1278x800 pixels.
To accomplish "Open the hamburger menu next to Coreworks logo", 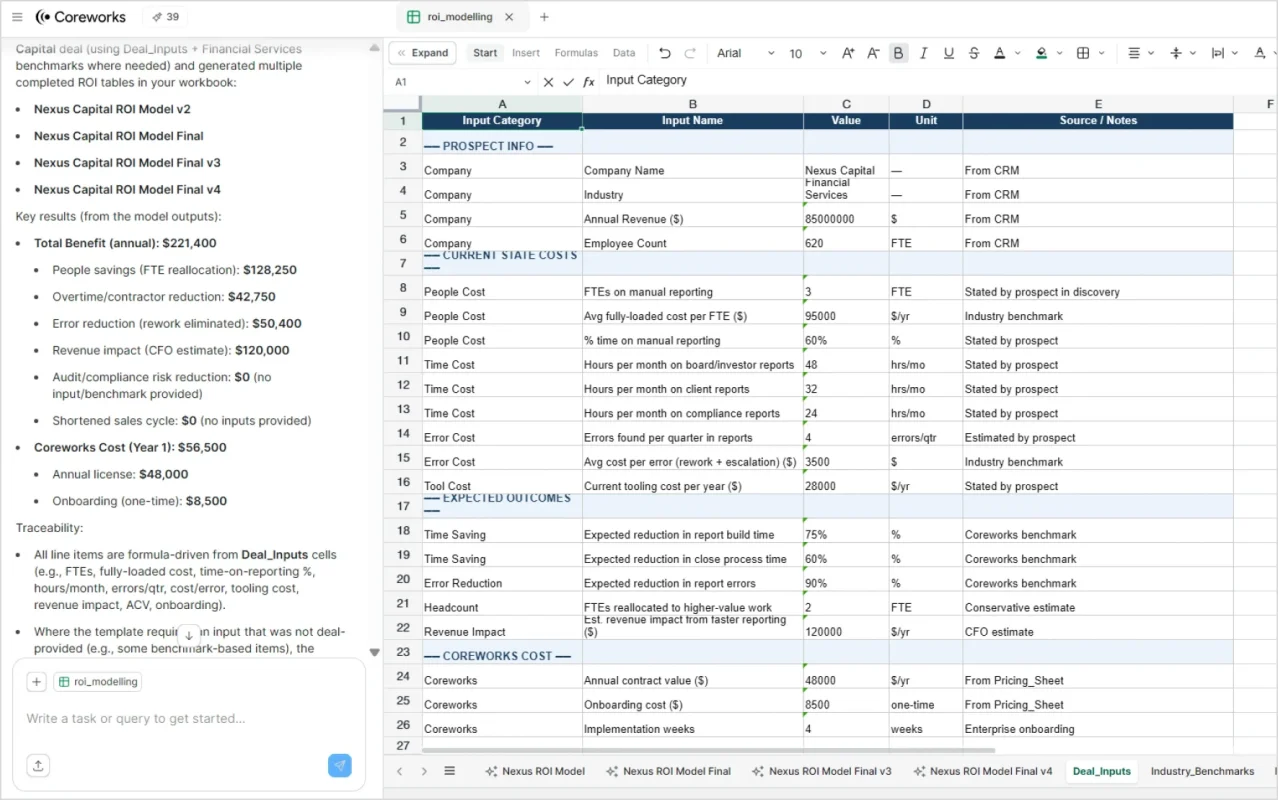I will 17,17.
